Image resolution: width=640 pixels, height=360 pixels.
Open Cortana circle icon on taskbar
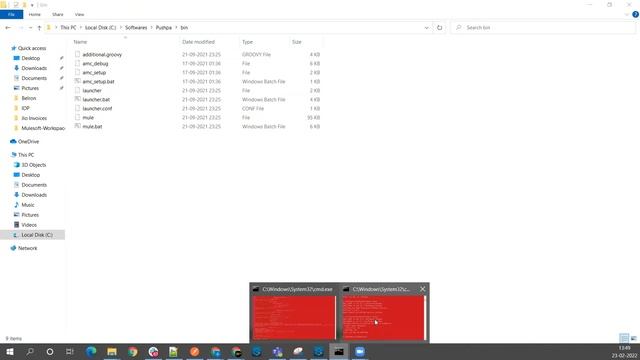pos(50,351)
